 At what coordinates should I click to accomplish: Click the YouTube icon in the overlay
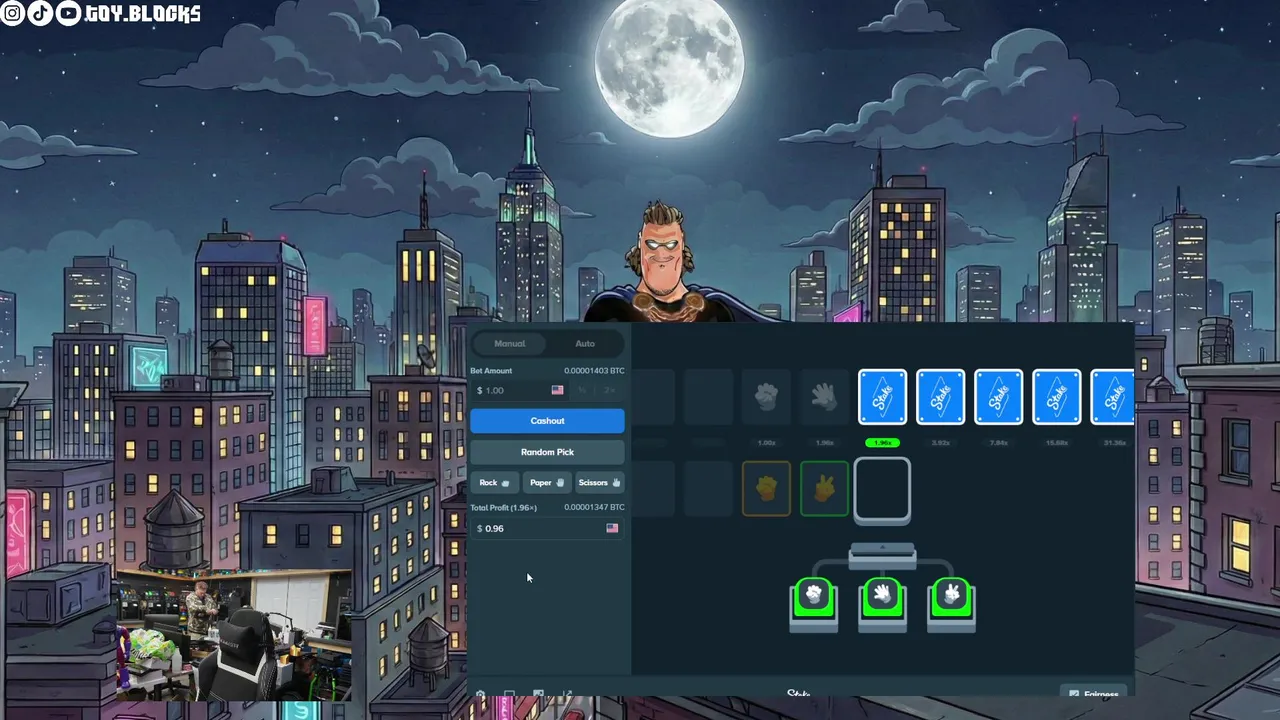68,13
